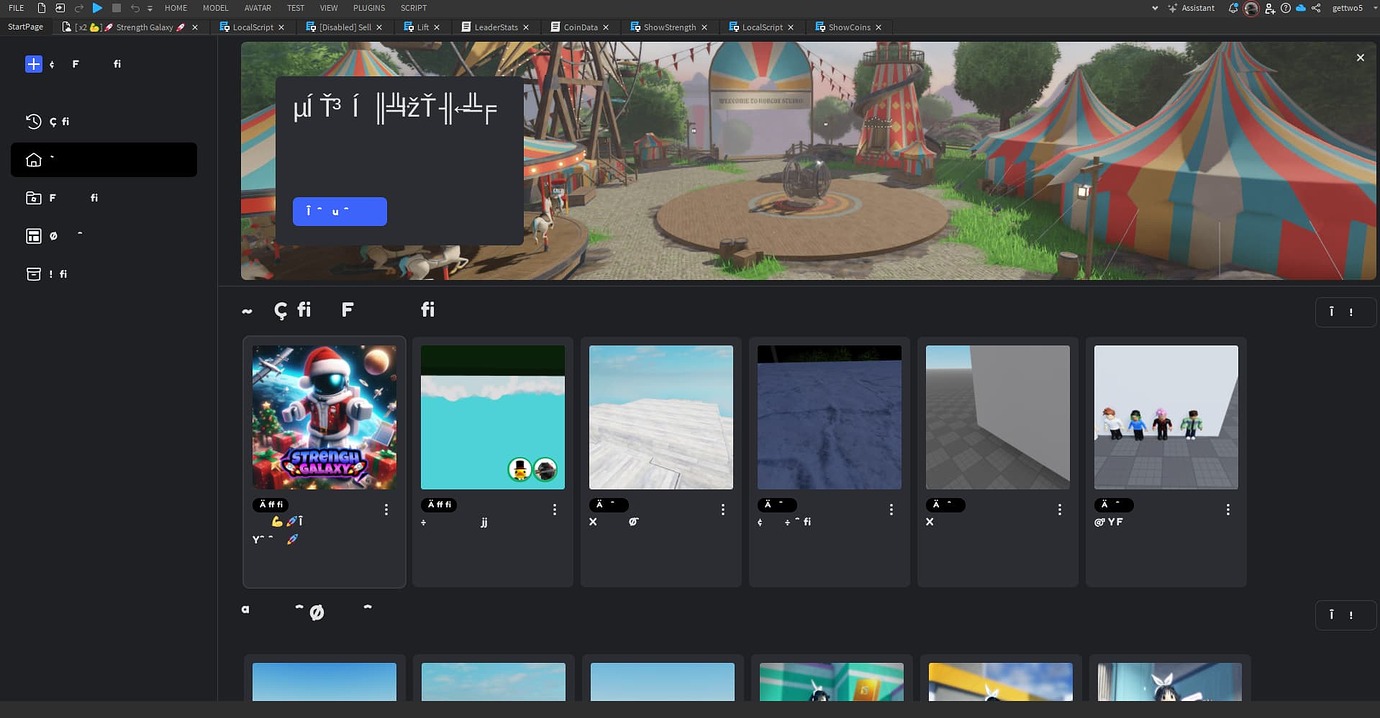Switch to the Strength Galaxy tab
The width and height of the screenshot is (1380, 718).
pyautogui.click(x=130, y=27)
